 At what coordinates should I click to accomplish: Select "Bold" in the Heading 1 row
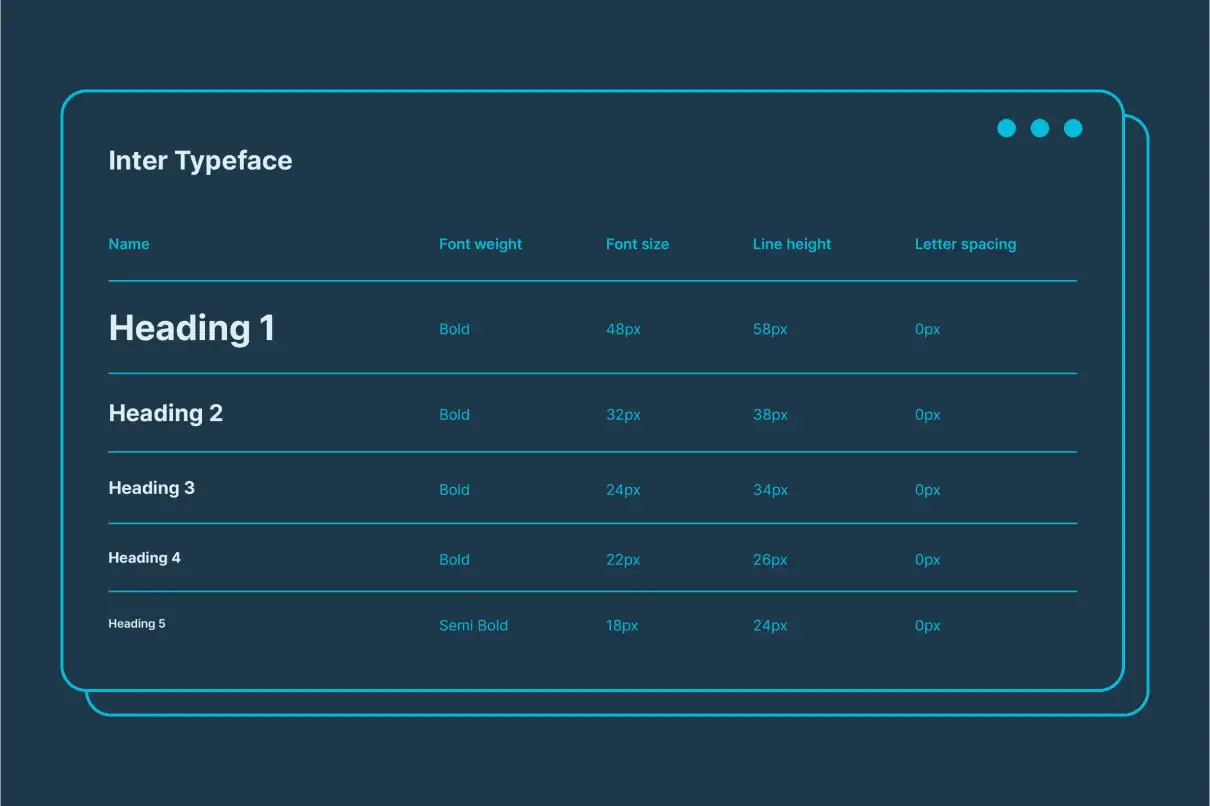pos(454,329)
